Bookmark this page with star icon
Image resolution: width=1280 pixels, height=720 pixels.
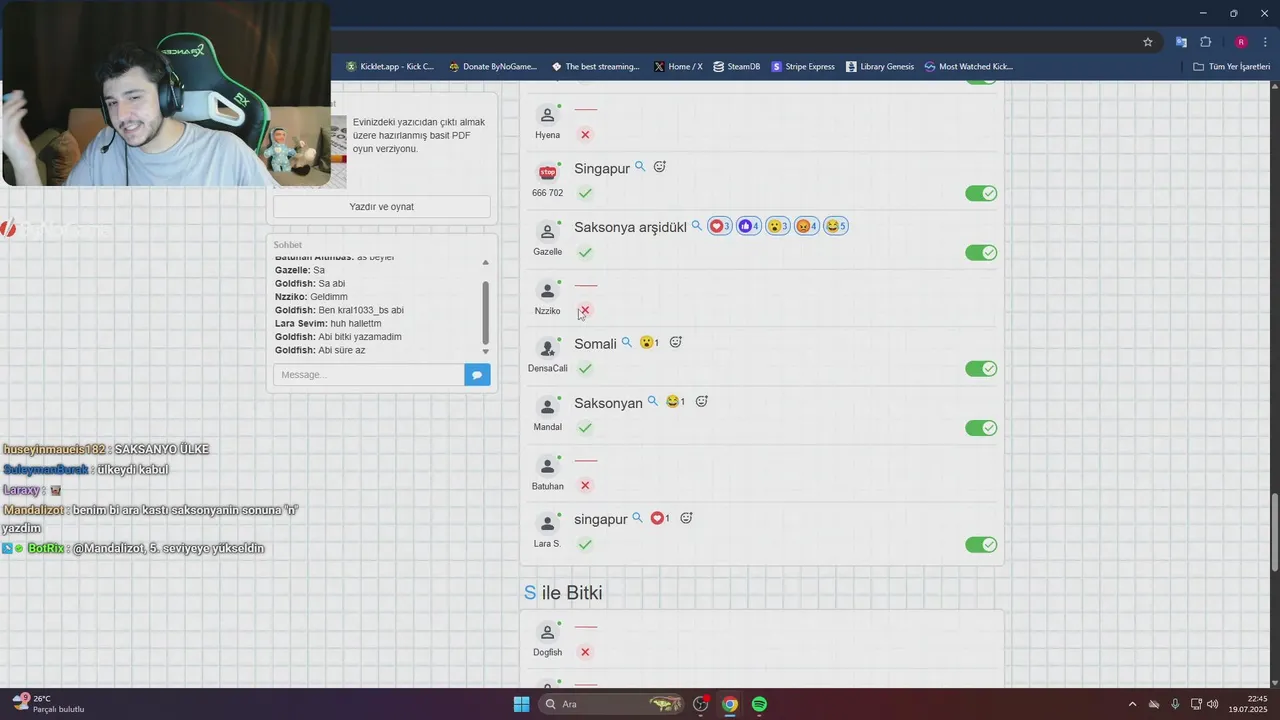[1148, 42]
